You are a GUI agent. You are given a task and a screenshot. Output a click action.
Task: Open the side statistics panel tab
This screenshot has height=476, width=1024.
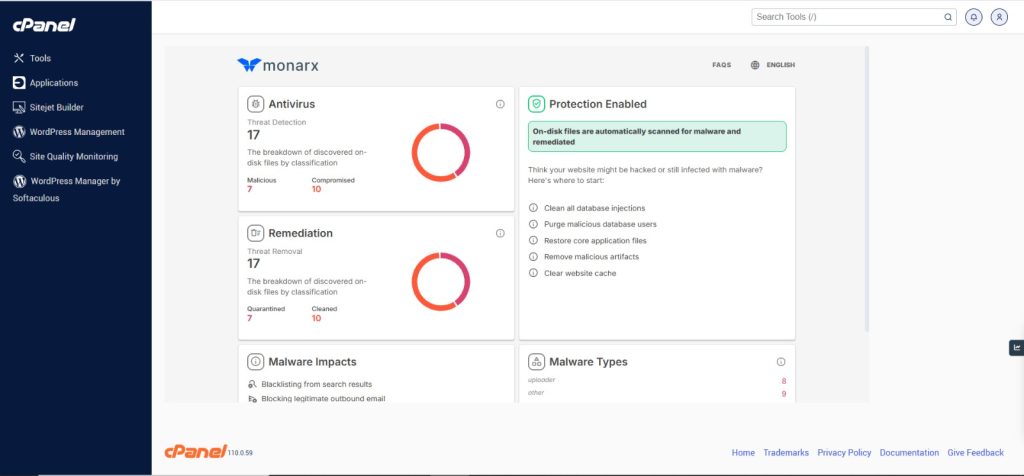pyautogui.click(x=1016, y=348)
